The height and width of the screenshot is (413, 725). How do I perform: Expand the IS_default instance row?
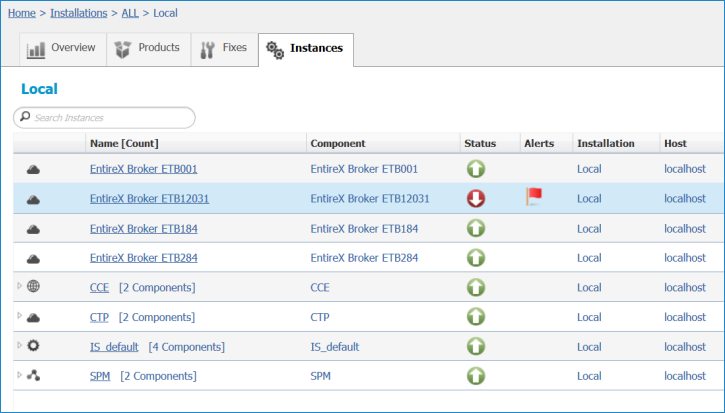tap(19, 345)
